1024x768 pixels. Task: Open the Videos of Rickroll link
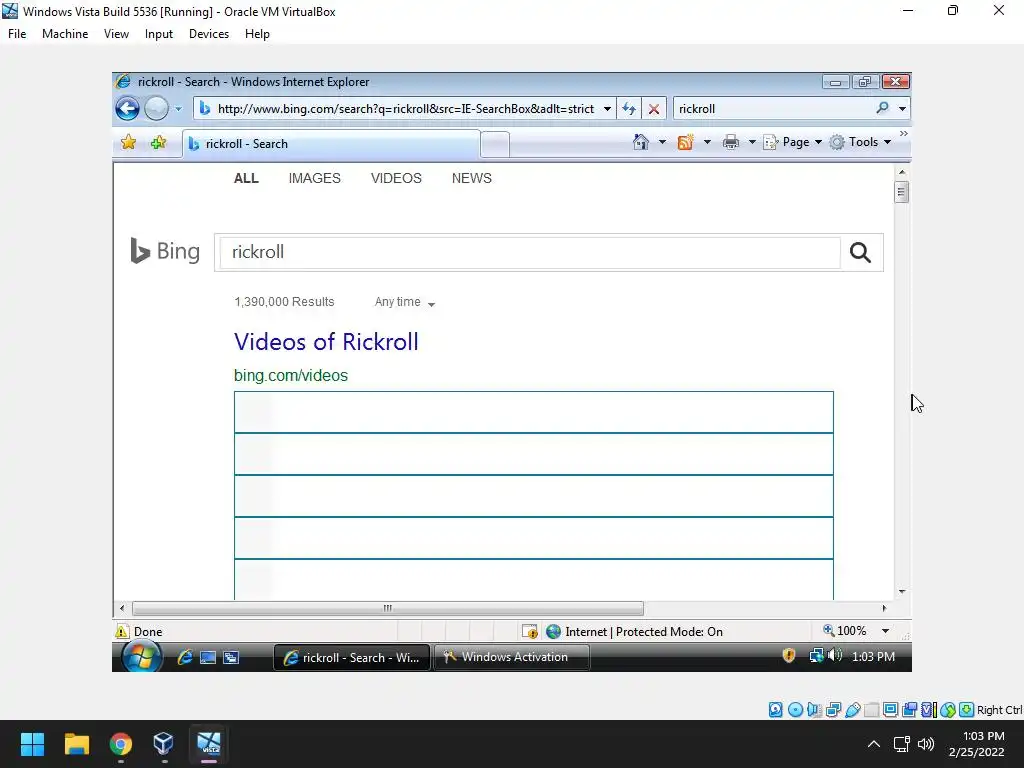pos(326,342)
